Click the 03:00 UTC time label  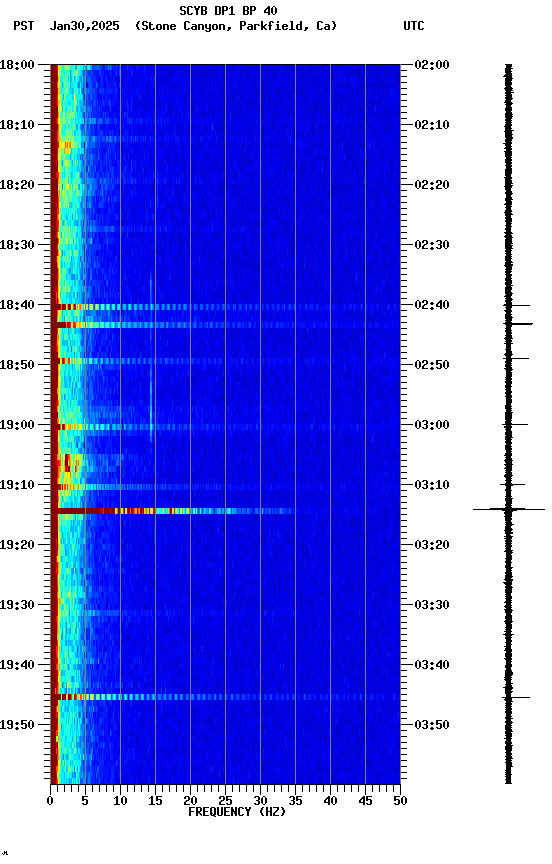432,425
